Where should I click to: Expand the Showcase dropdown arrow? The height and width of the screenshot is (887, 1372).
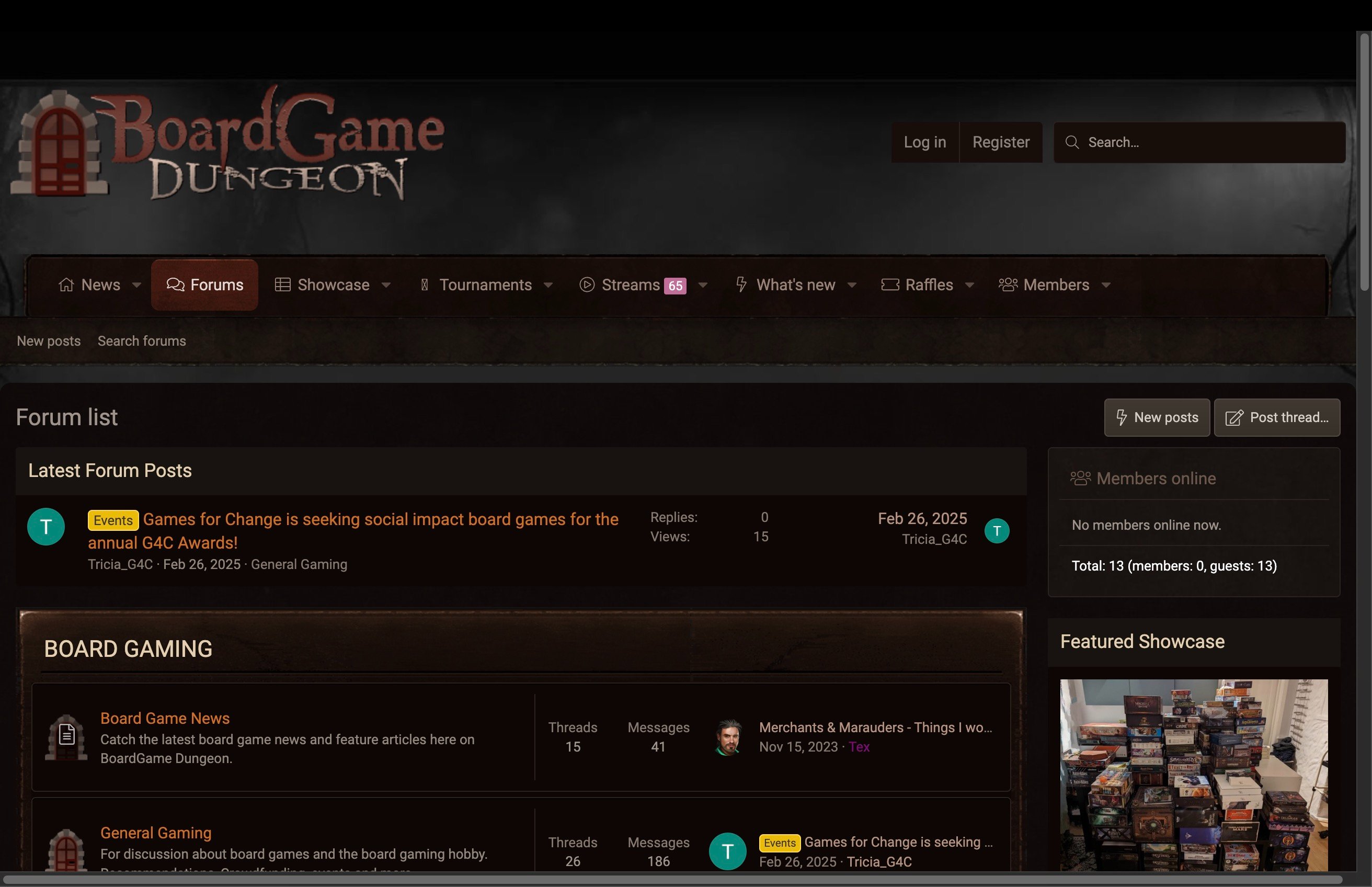point(386,285)
